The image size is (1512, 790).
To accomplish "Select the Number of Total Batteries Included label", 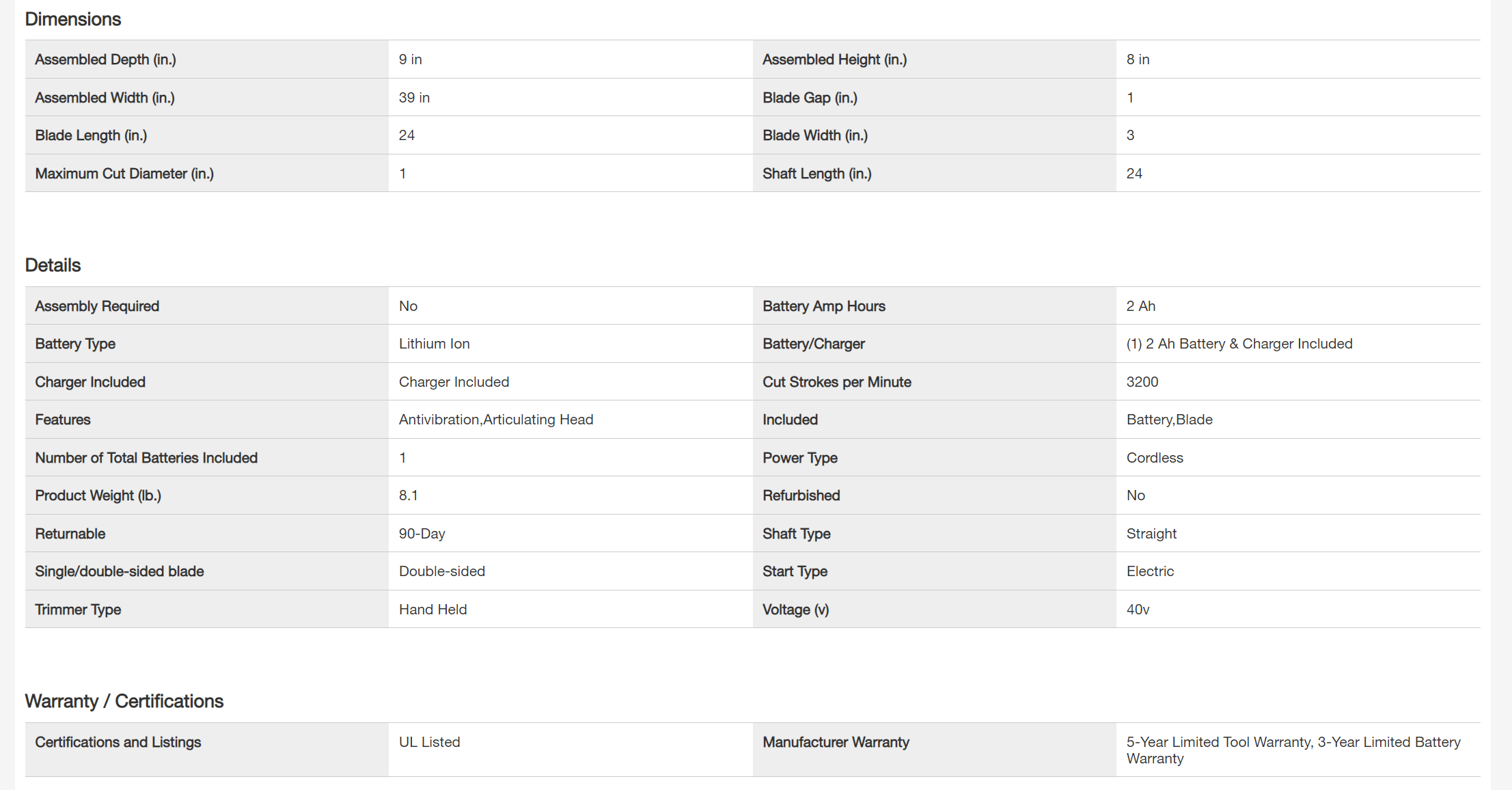I will [x=146, y=458].
